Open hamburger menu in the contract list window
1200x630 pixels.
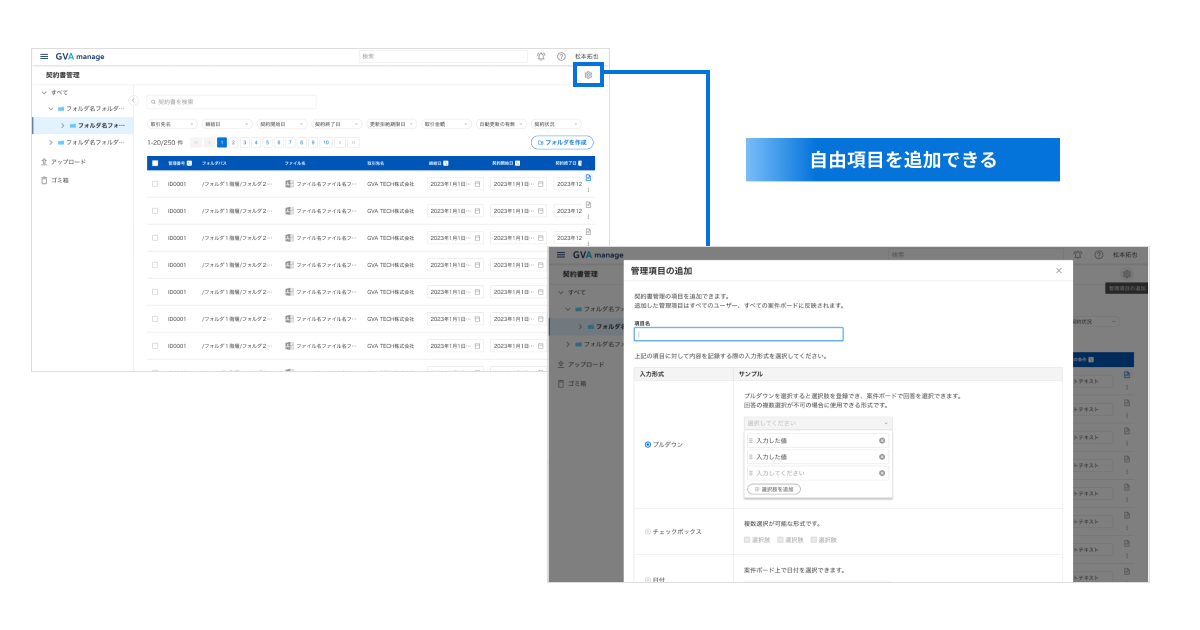click(44, 56)
